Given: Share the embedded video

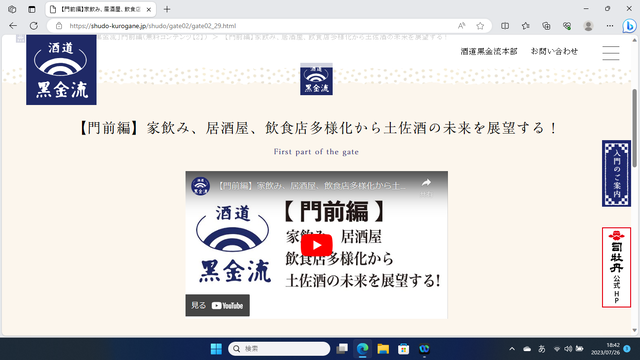Looking at the screenshot, I should [x=426, y=186].
